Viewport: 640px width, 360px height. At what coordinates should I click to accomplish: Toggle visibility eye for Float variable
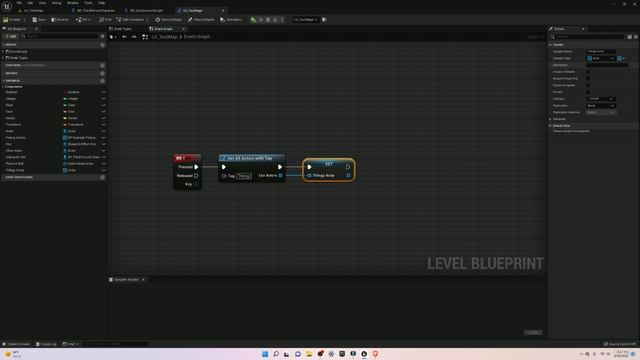pos(103,105)
